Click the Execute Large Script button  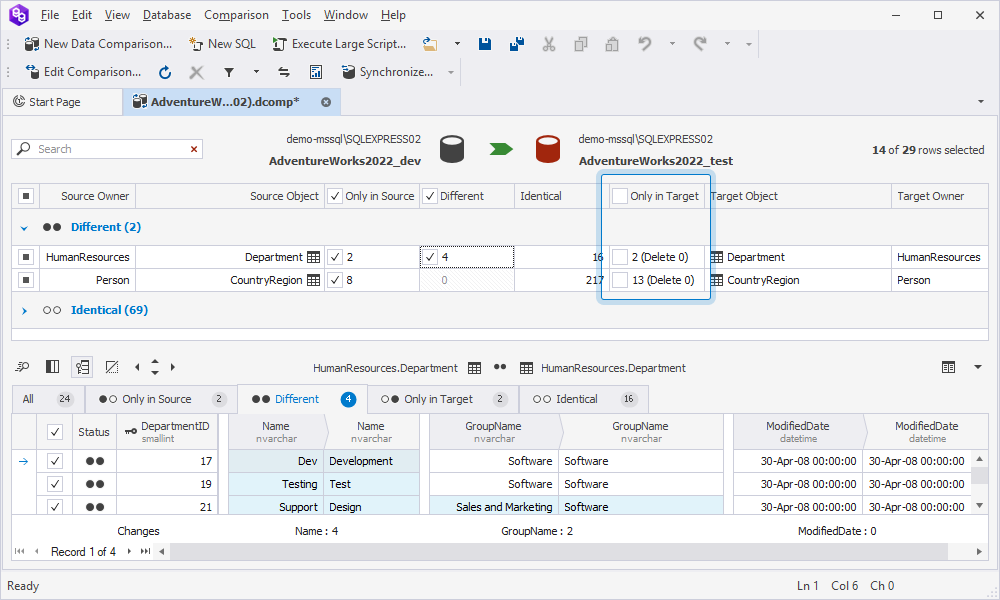[x=339, y=44]
